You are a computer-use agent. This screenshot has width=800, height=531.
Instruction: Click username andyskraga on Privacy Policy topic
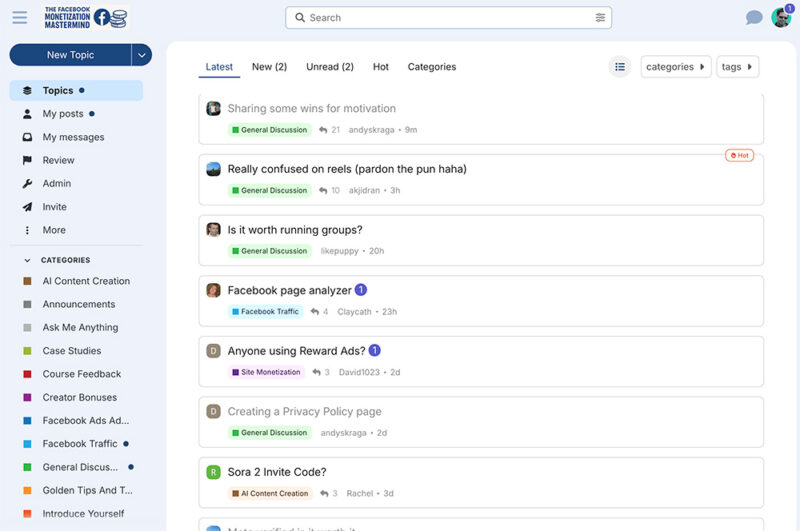(343, 433)
